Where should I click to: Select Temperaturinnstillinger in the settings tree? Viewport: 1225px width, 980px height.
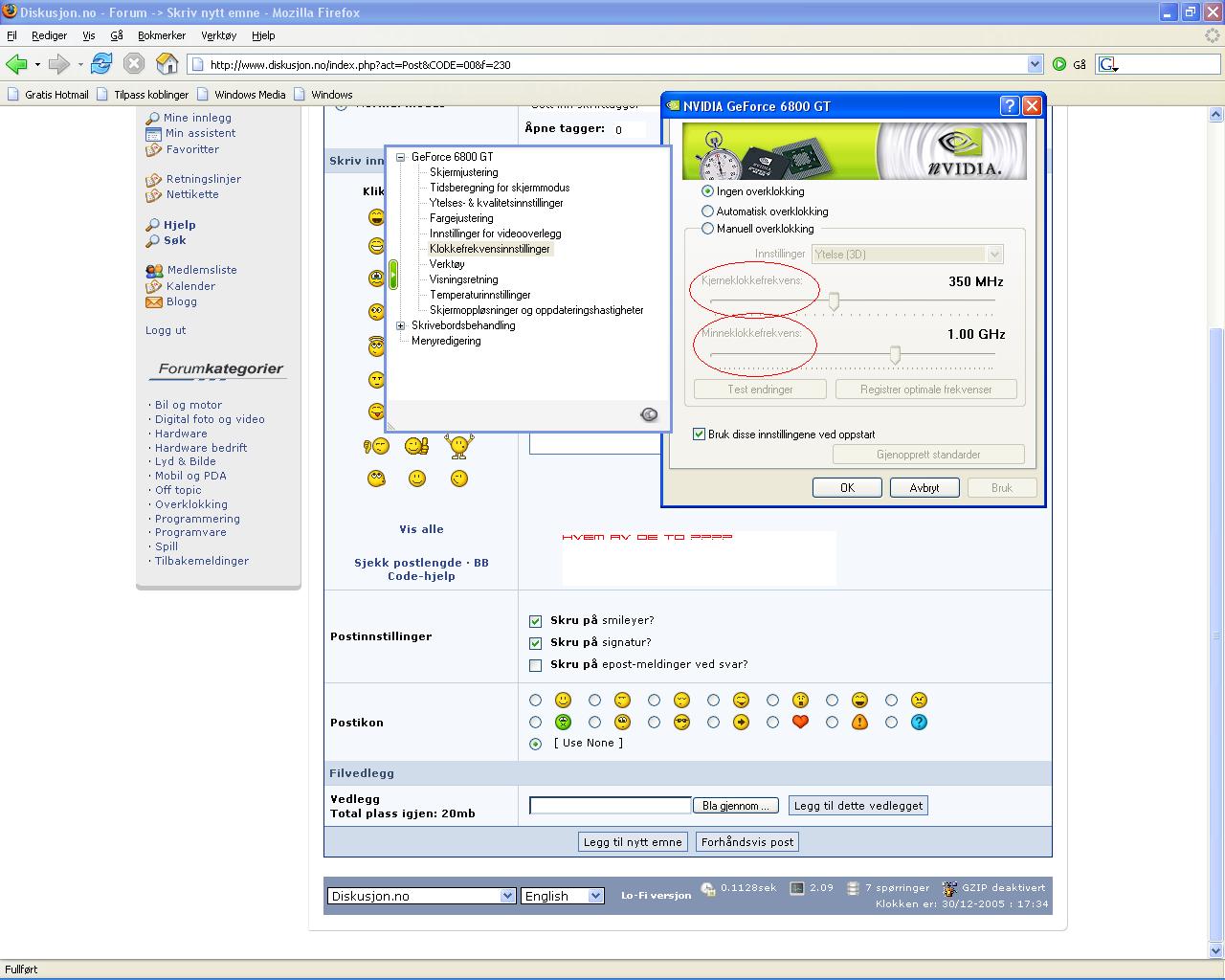coord(479,295)
